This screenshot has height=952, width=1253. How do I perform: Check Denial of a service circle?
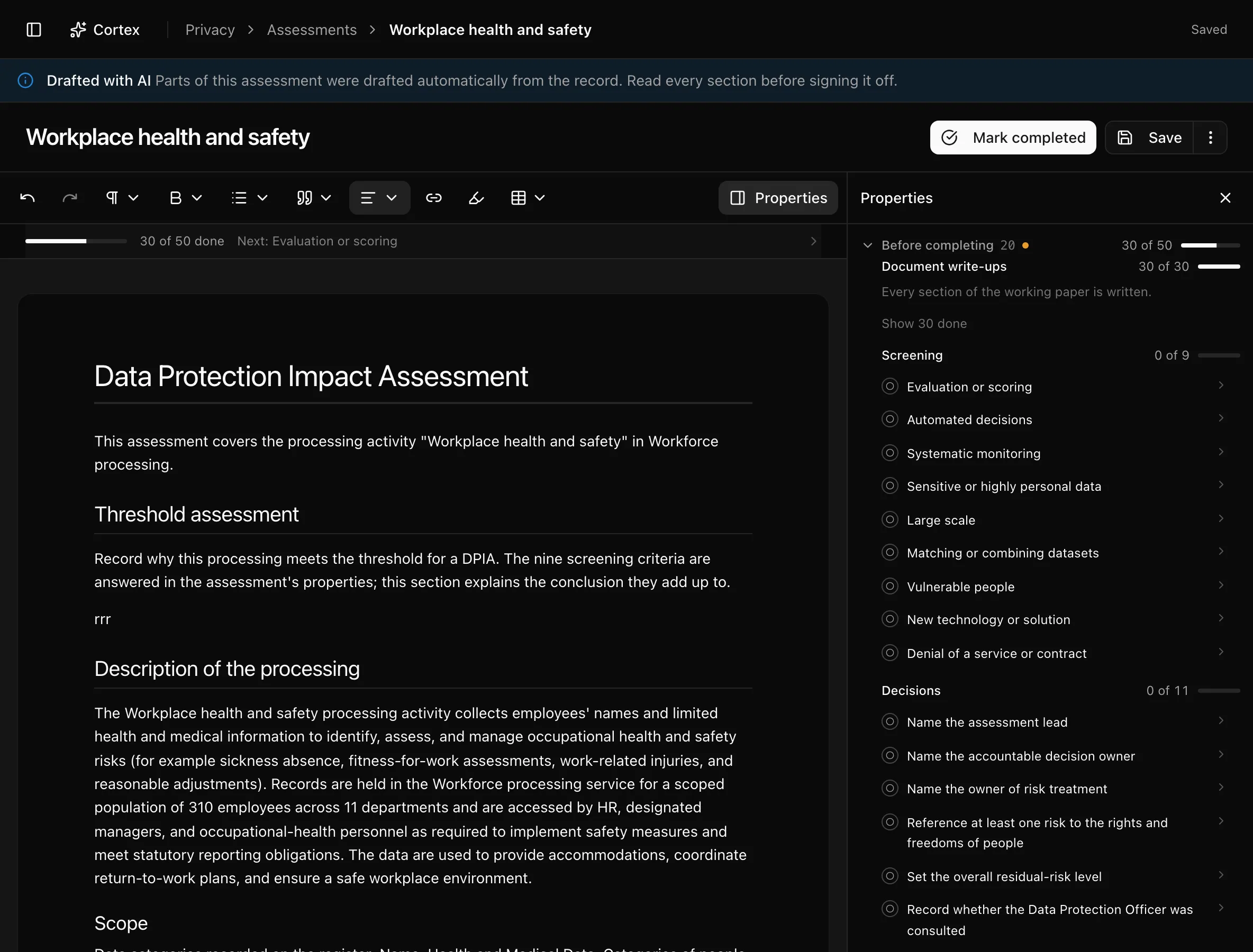pyautogui.click(x=890, y=653)
